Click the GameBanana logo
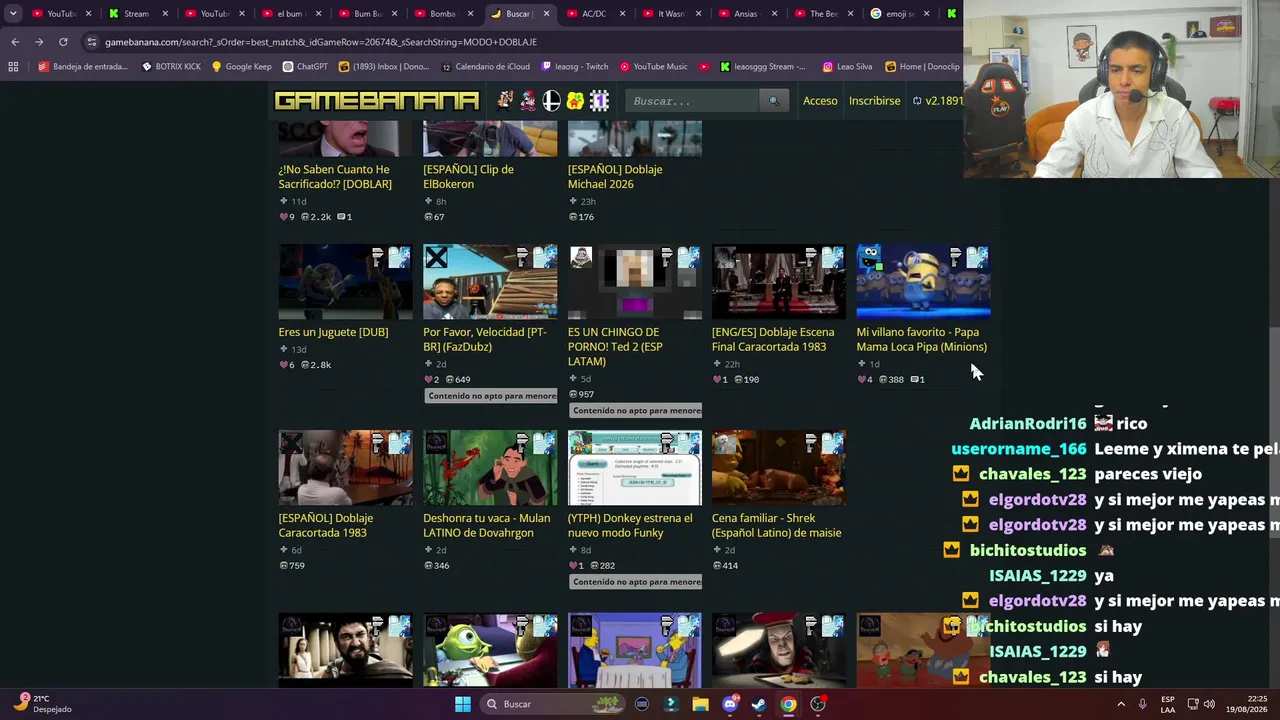1280x720 pixels. coord(377,101)
